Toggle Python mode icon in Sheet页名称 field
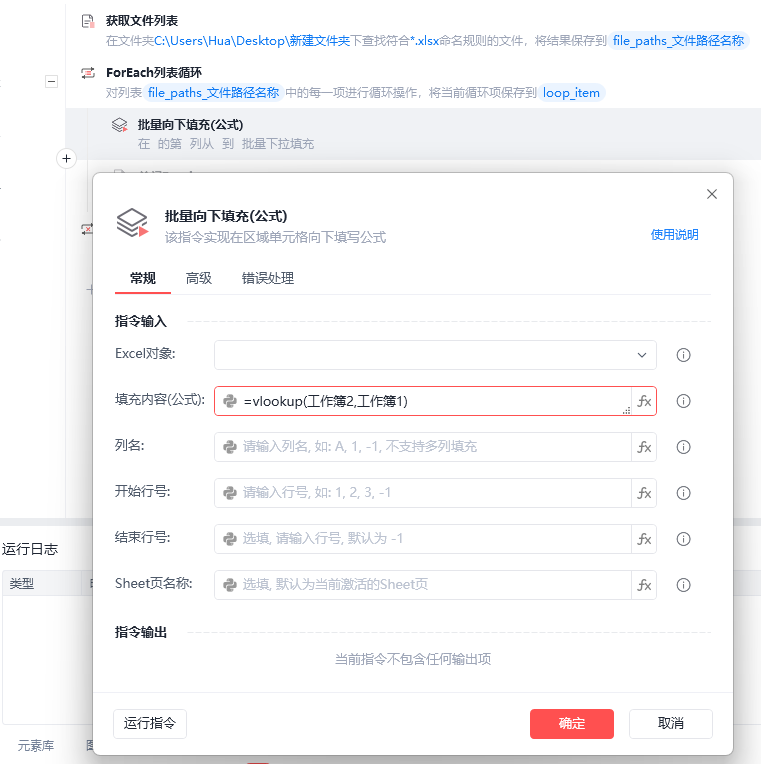This screenshot has height=764, width=761. click(230, 585)
